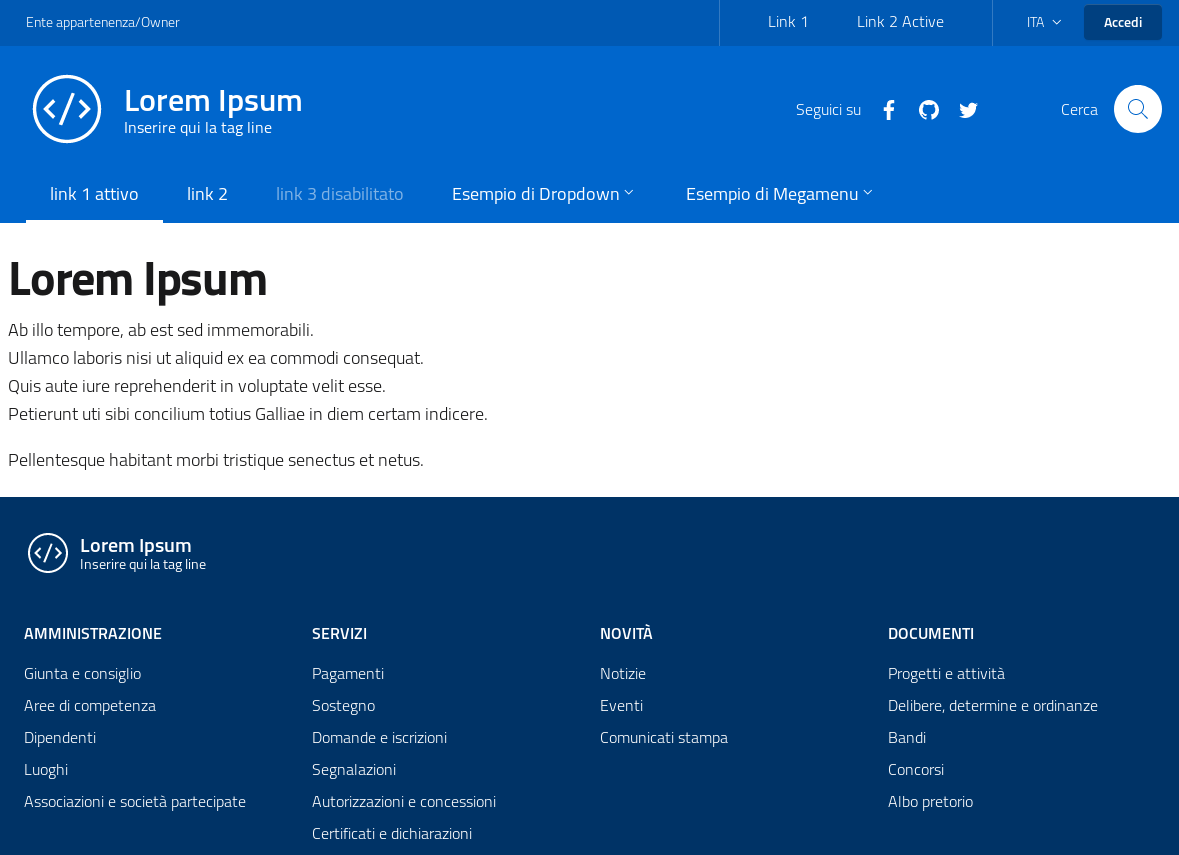1179x855 pixels.
Task: Open the GitHub social icon
Action: [x=929, y=110]
